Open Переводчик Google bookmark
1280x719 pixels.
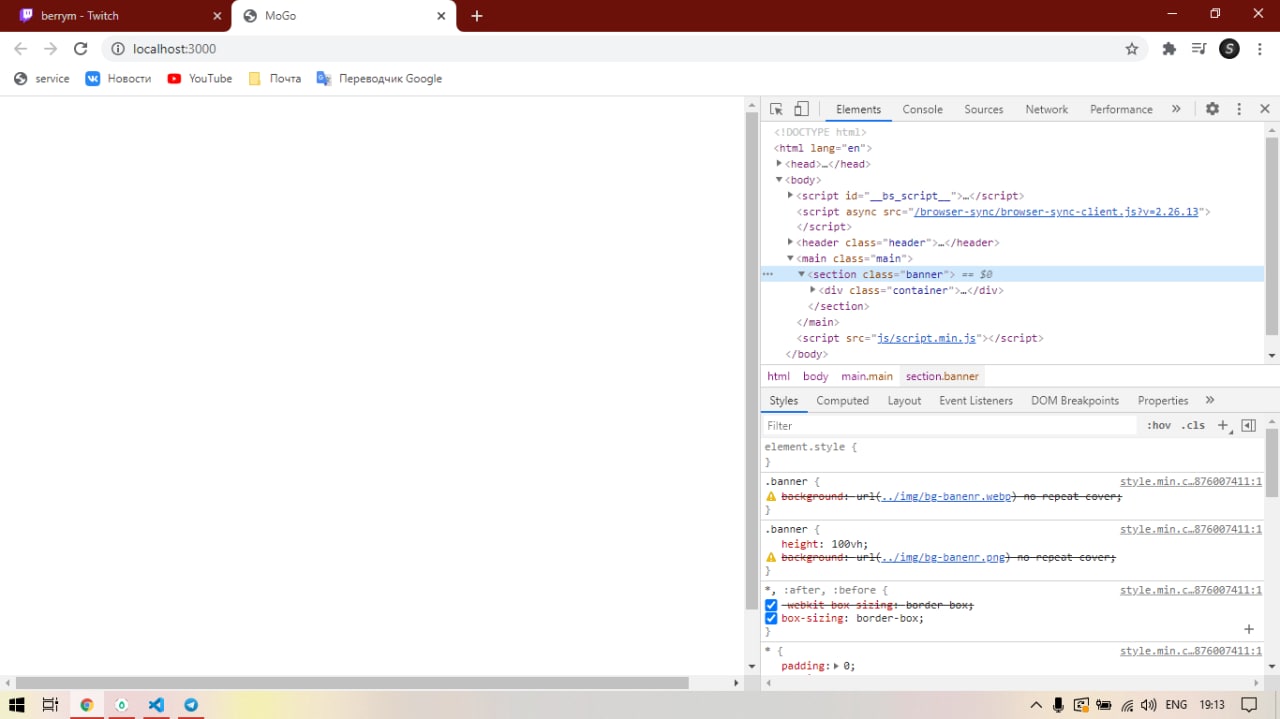tap(379, 79)
